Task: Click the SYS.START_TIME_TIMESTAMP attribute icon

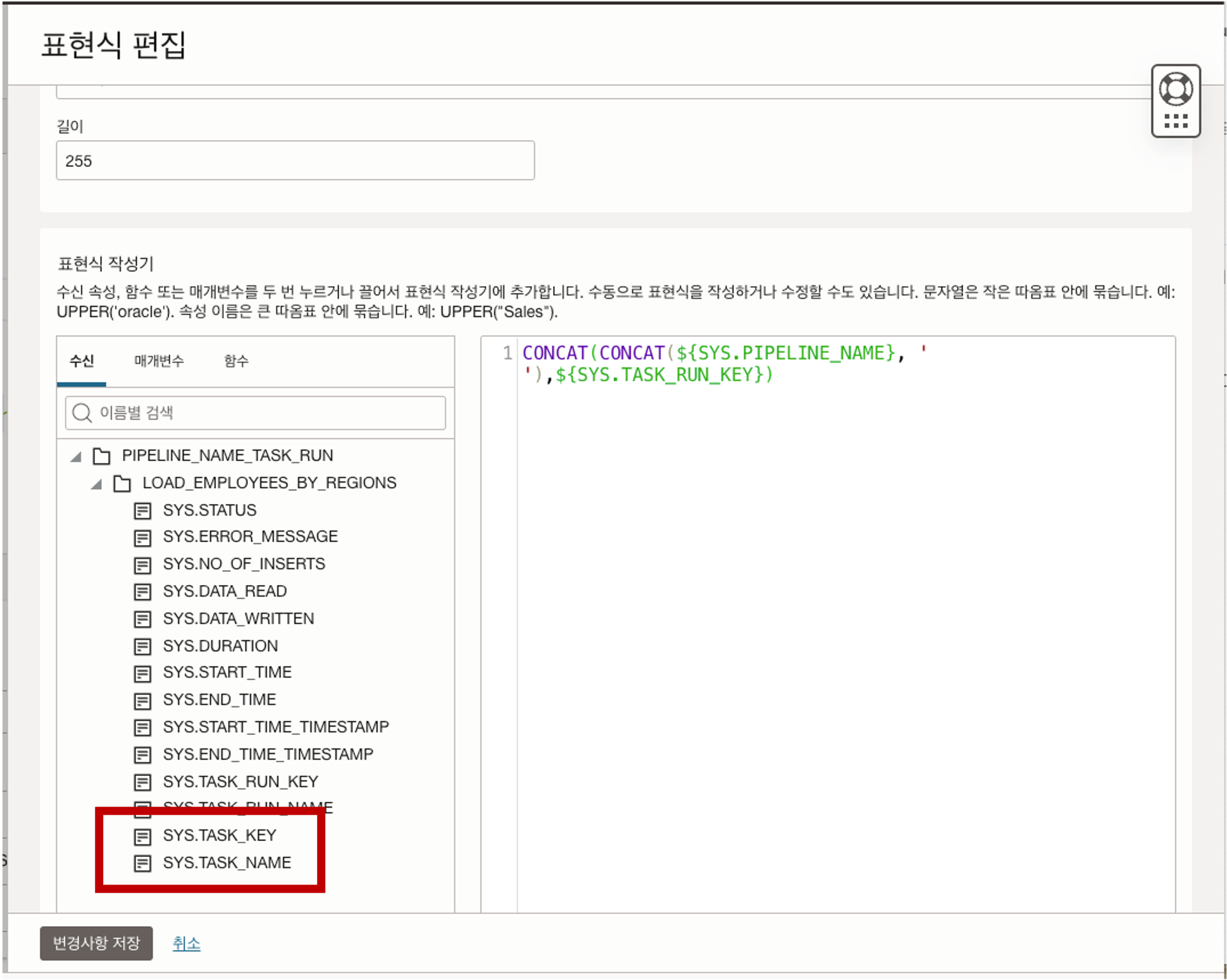Action: [142, 727]
